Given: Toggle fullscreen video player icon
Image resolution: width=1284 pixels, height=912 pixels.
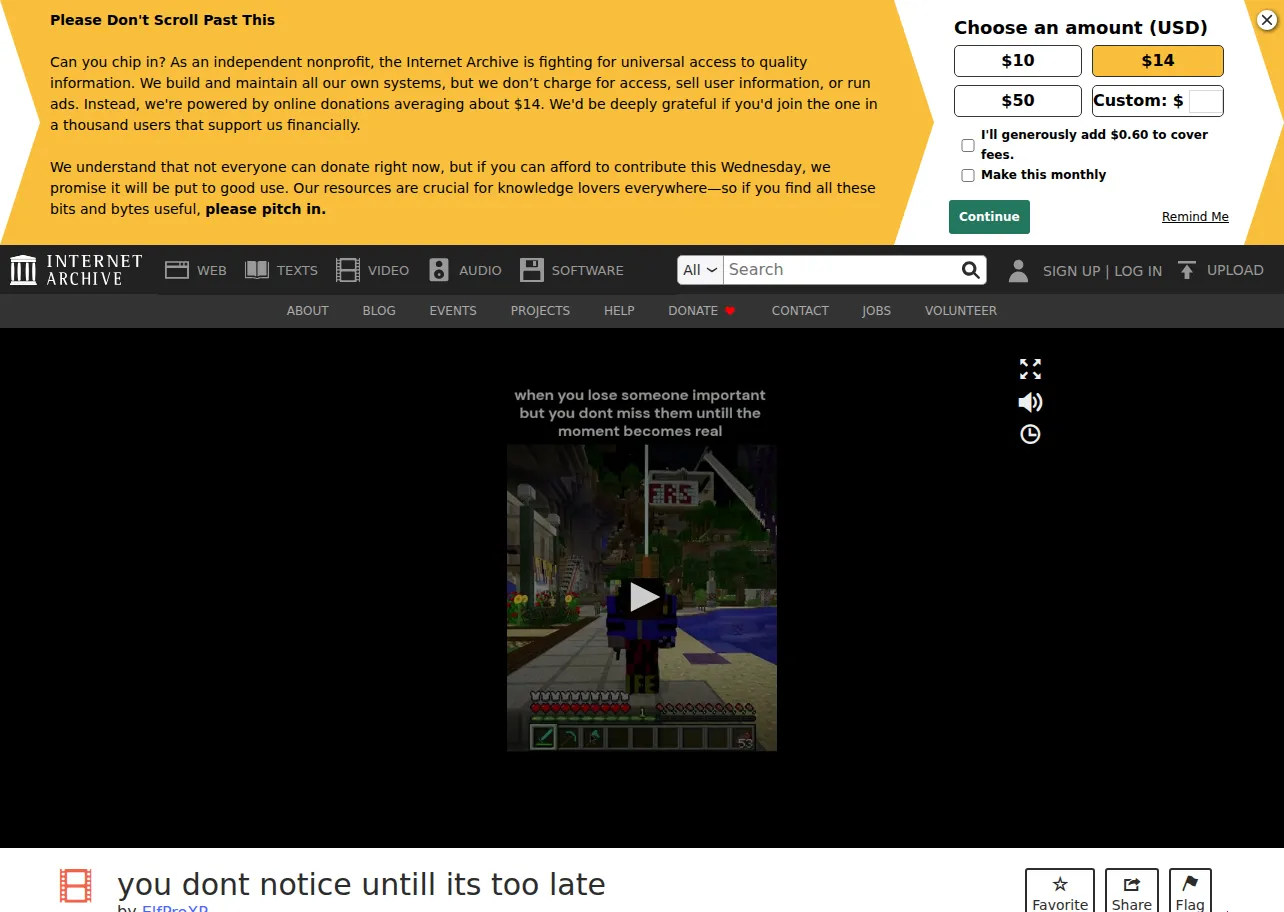Looking at the screenshot, I should click(x=1030, y=369).
